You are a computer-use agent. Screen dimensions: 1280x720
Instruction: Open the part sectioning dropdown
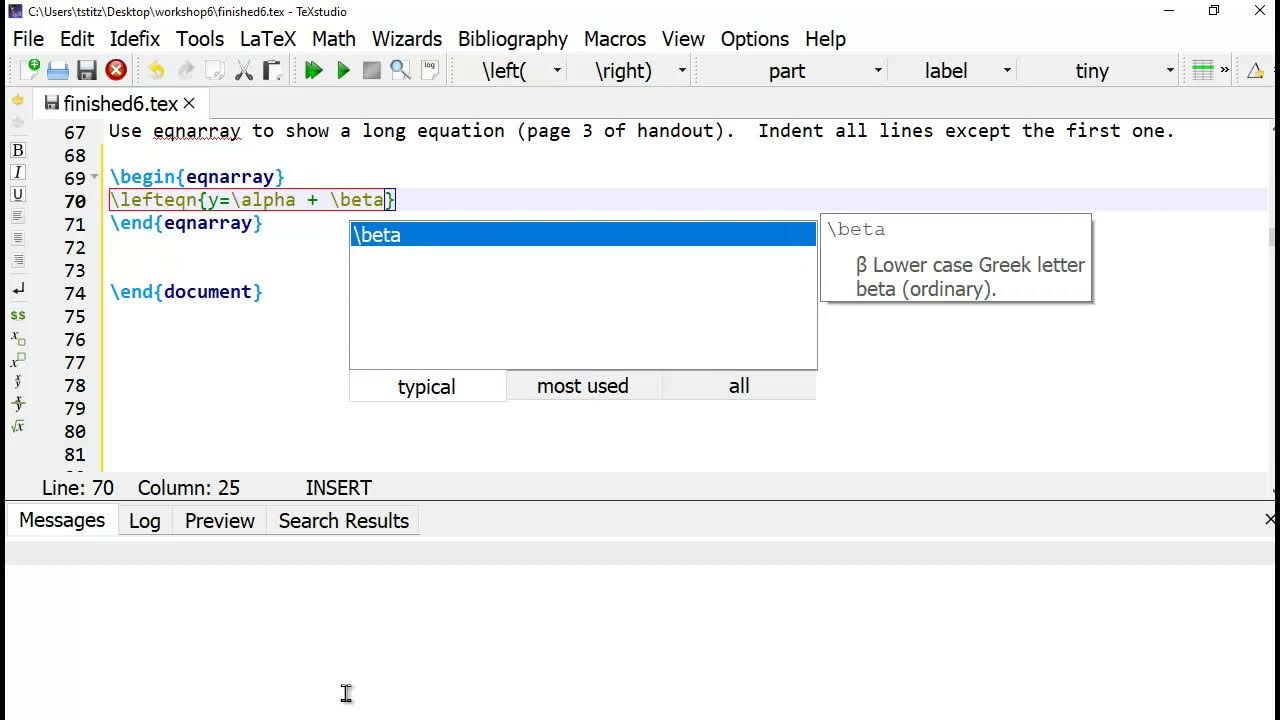tap(878, 70)
